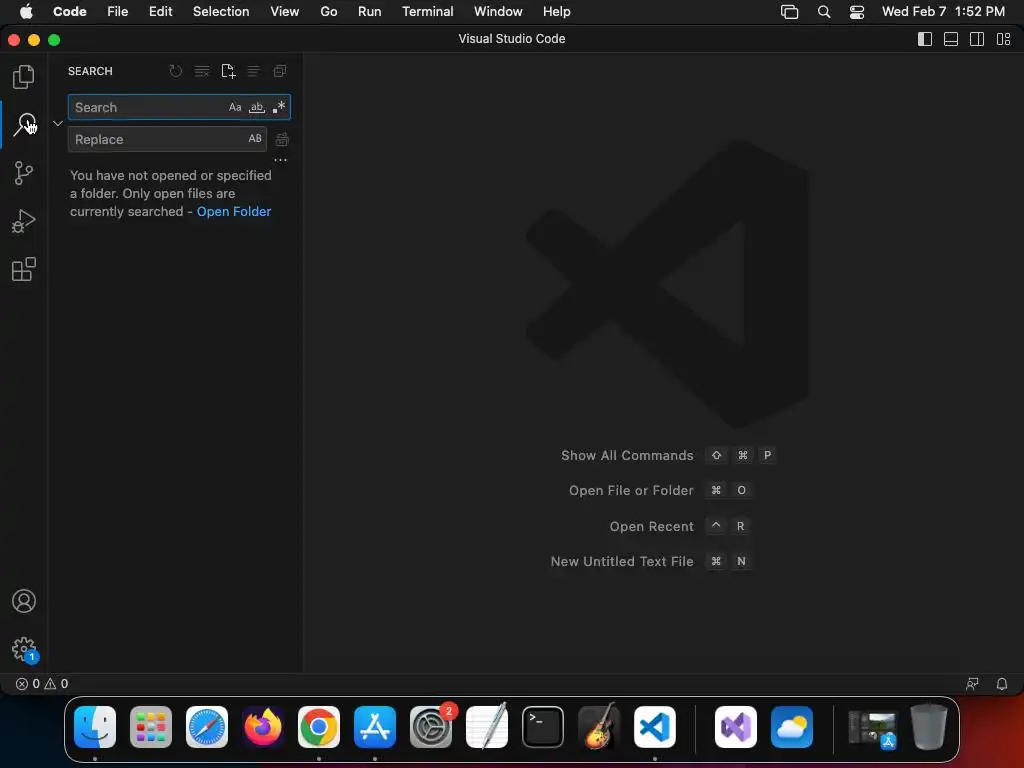Launch Google Chrome from the Dock
This screenshot has height=768, width=1024.
tap(319, 727)
